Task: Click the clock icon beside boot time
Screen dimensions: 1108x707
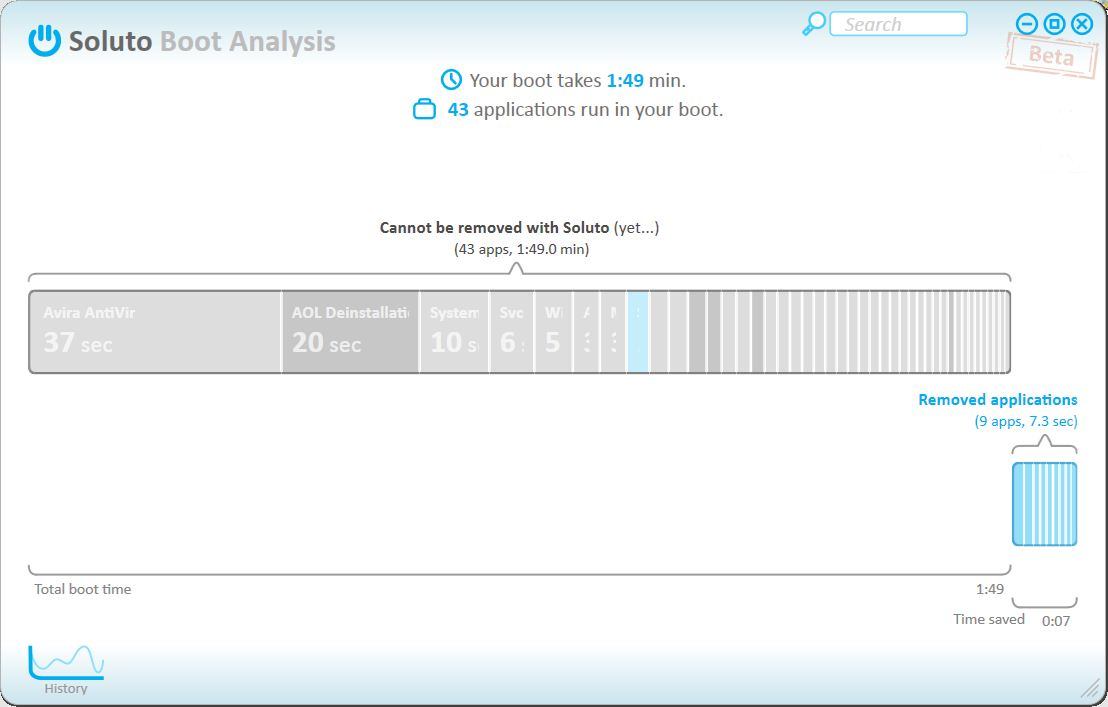Action: click(x=451, y=80)
